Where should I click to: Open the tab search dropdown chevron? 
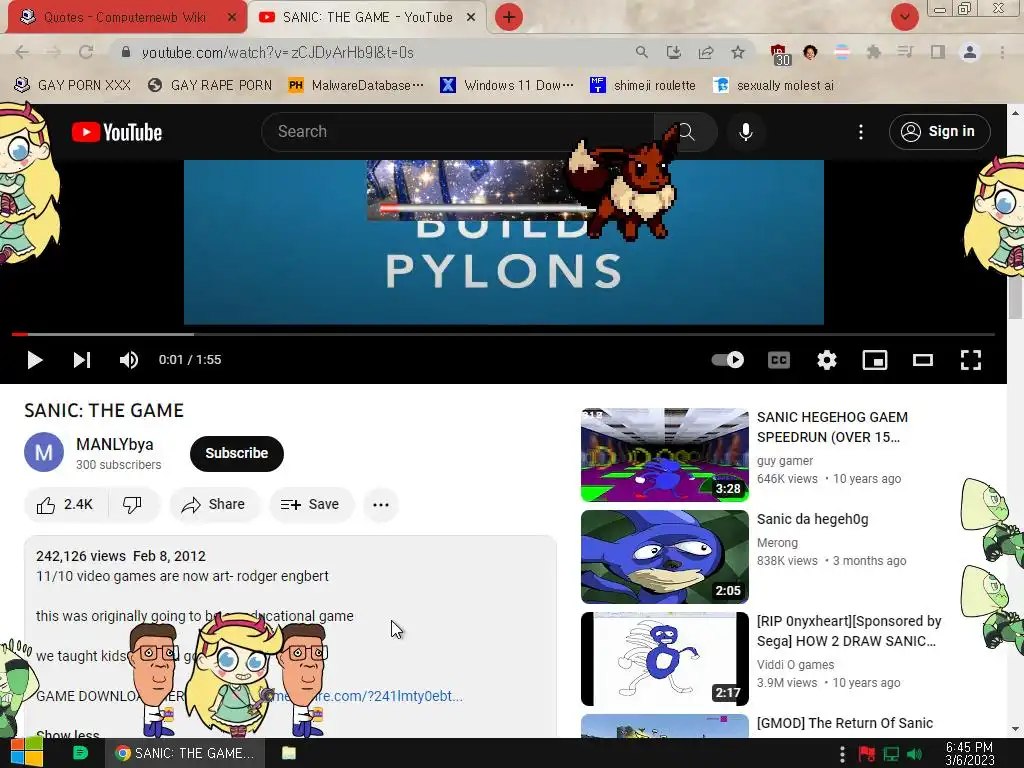(x=904, y=17)
